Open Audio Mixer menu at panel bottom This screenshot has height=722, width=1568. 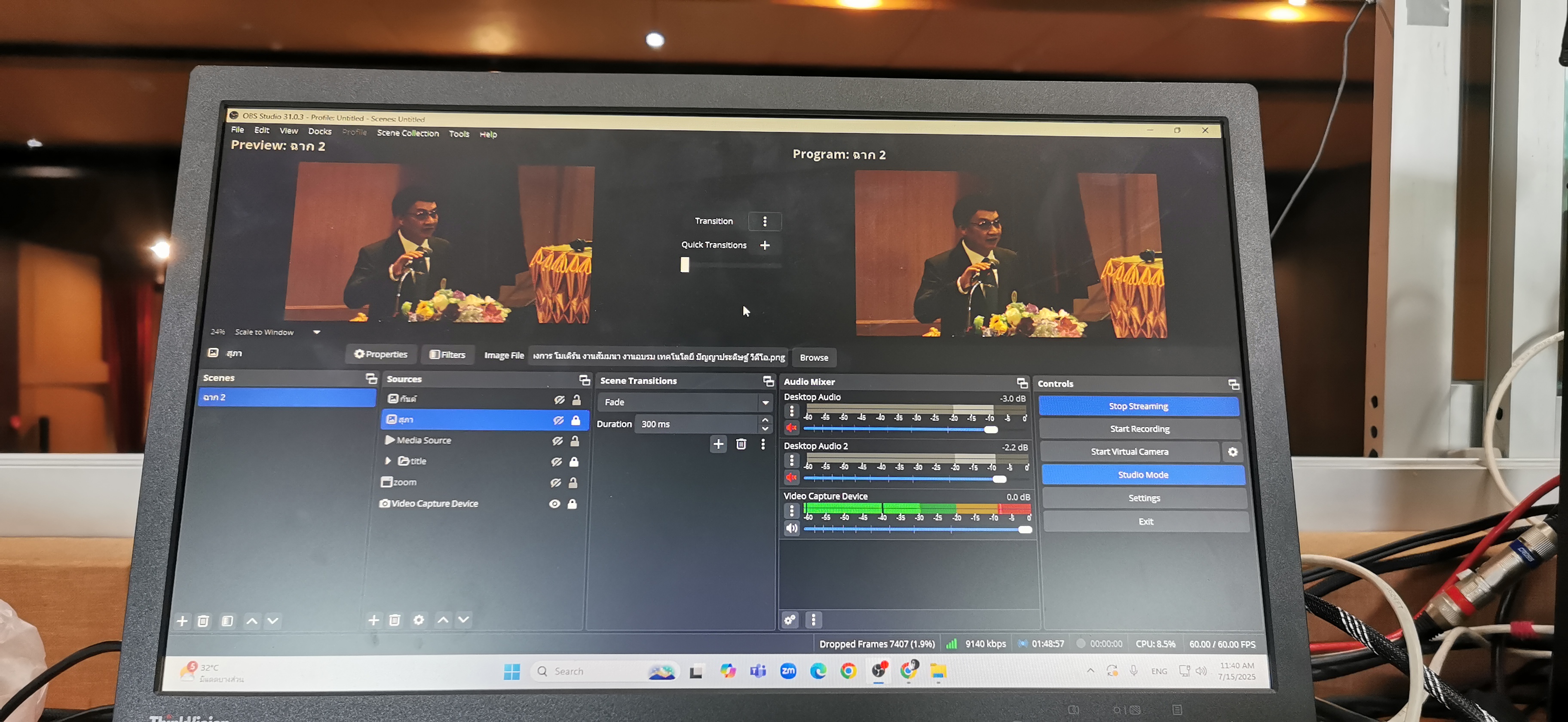coord(813,620)
